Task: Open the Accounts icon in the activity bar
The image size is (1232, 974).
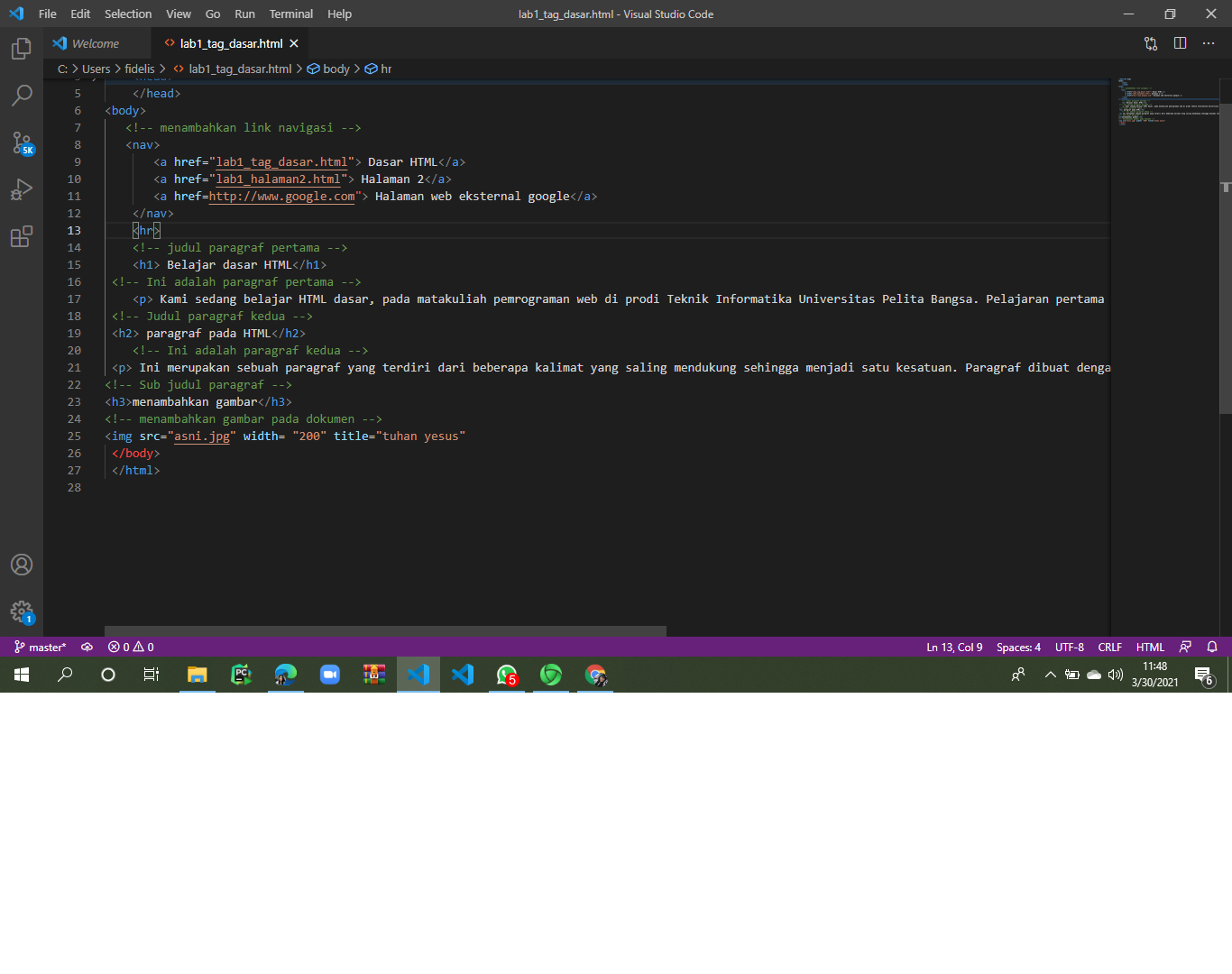Action: pyautogui.click(x=22, y=565)
